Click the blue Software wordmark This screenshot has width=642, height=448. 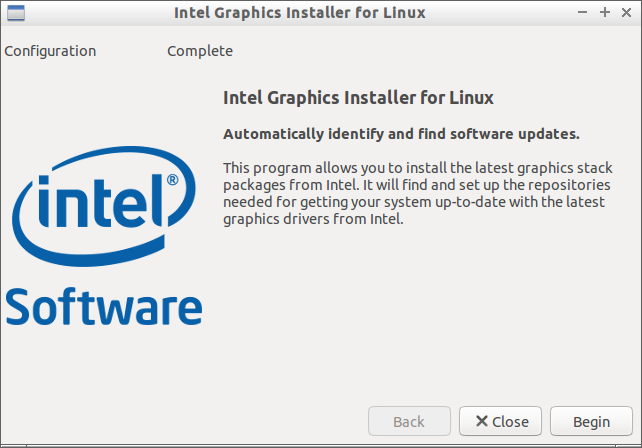(x=104, y=307)
